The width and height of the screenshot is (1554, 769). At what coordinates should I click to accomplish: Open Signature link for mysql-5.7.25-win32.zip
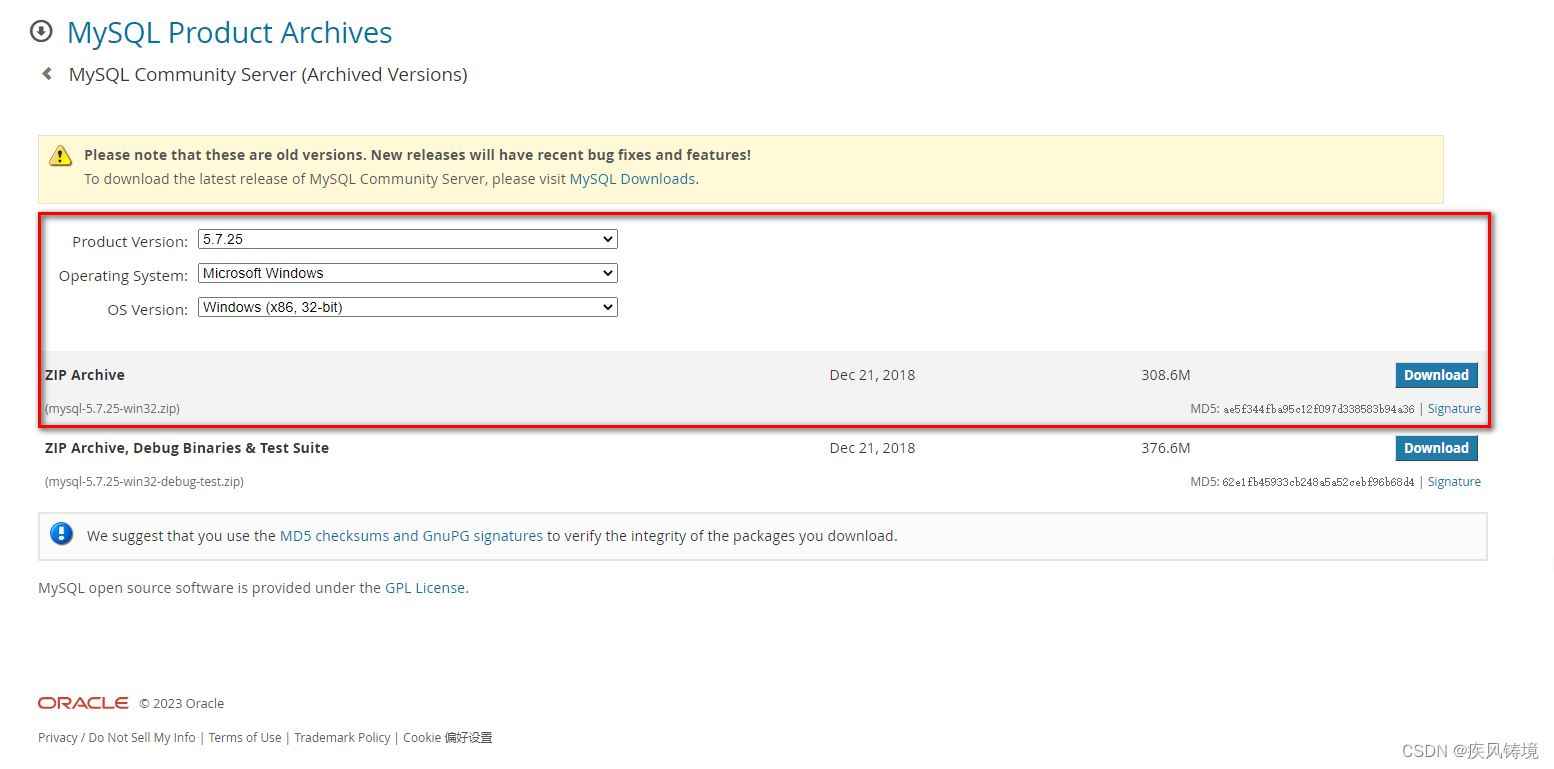point(1454,409)
